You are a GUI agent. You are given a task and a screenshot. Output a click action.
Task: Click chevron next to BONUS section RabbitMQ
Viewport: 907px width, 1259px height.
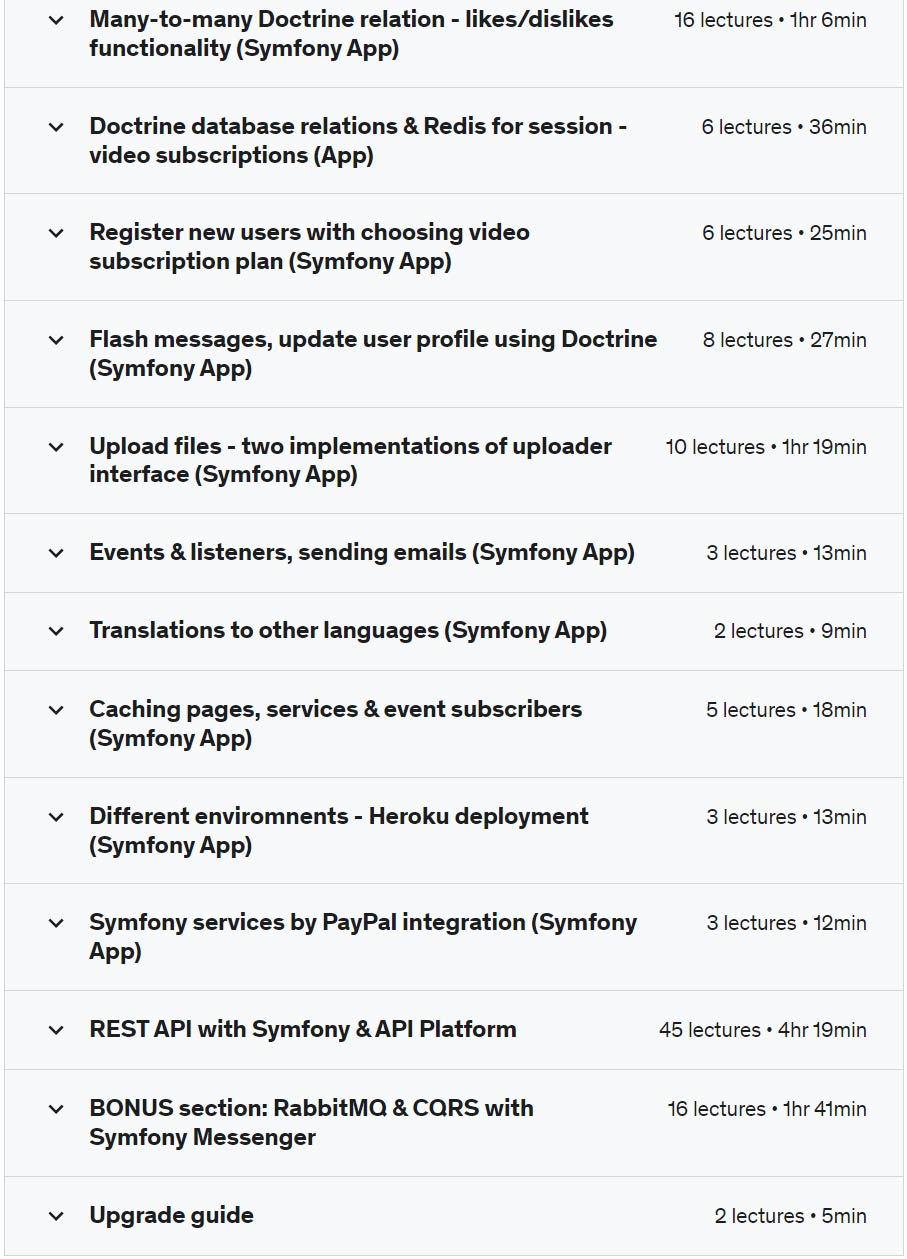[x=56, y=1109]
